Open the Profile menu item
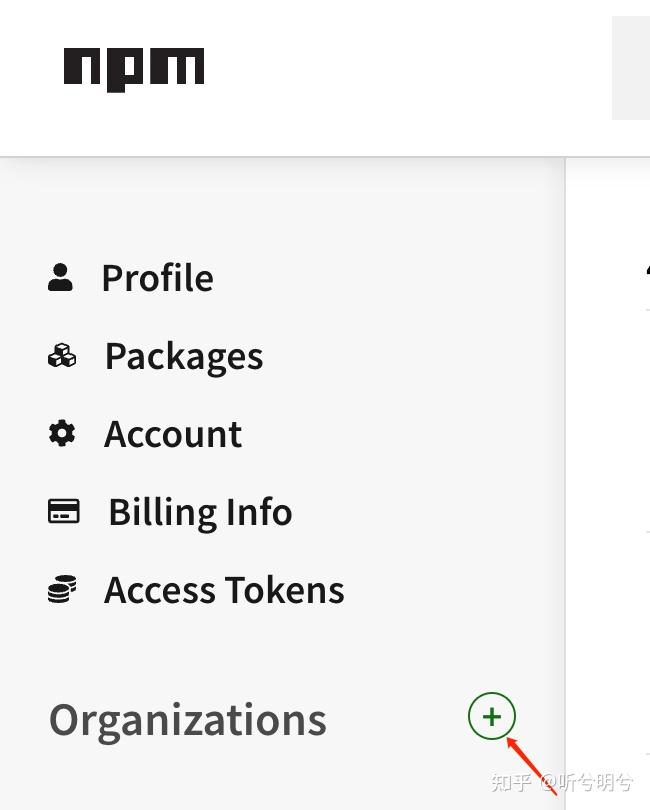The width and height of the screenshot is (650, 810). click(157, 278)
